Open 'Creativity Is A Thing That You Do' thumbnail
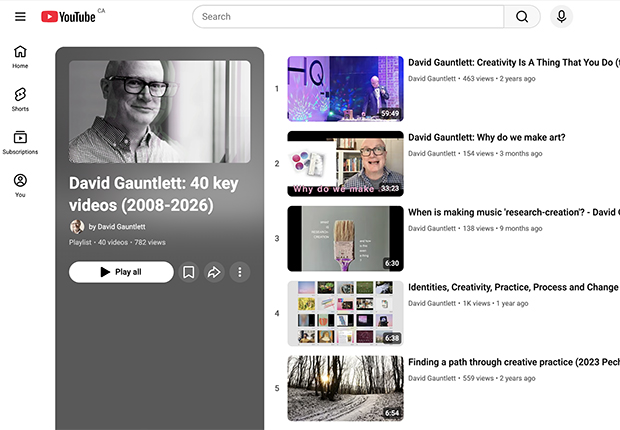 click(345, 88)
